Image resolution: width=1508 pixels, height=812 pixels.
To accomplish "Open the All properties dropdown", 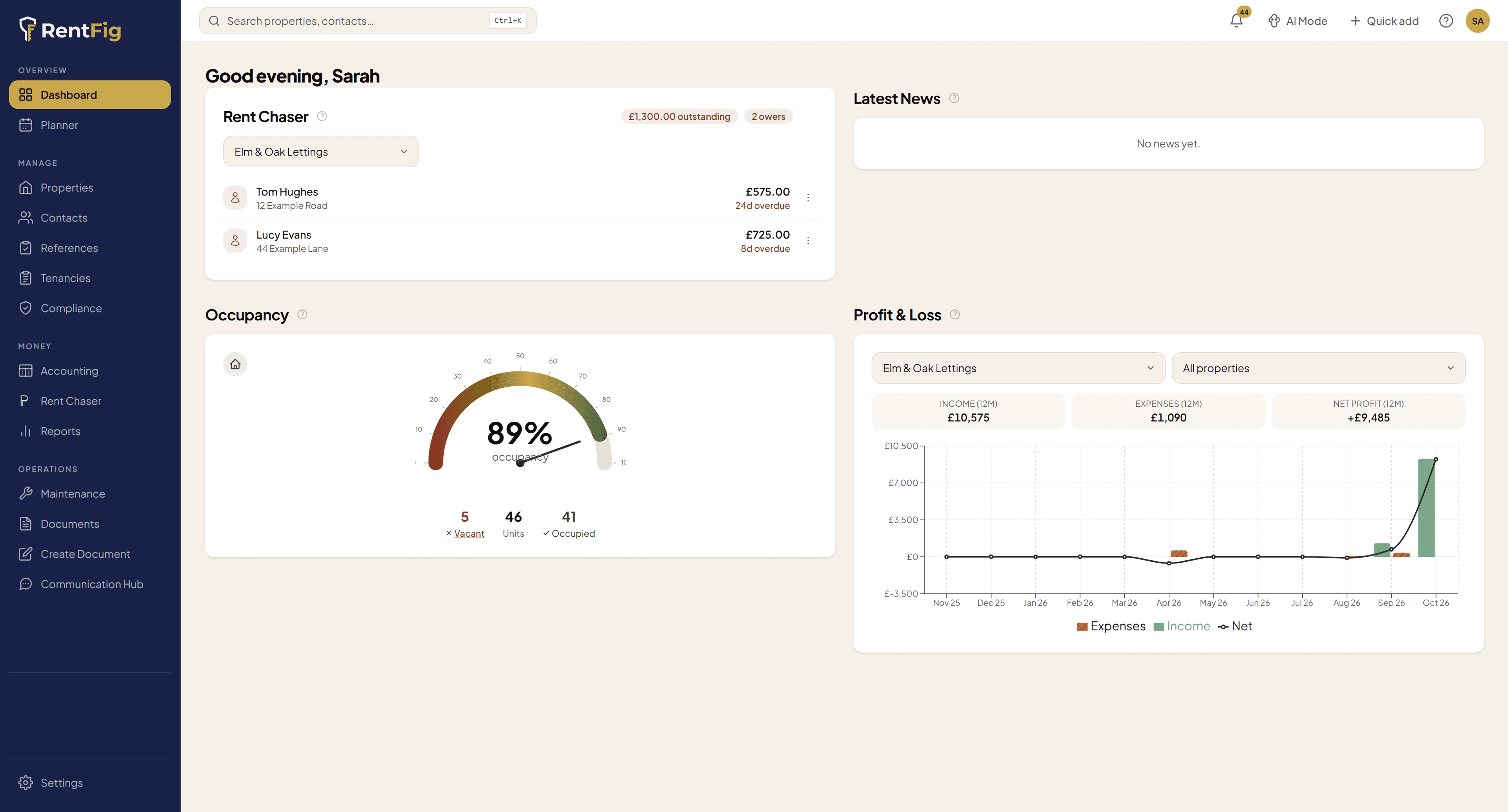I will pyautogui.click(x=1318, y=368).
